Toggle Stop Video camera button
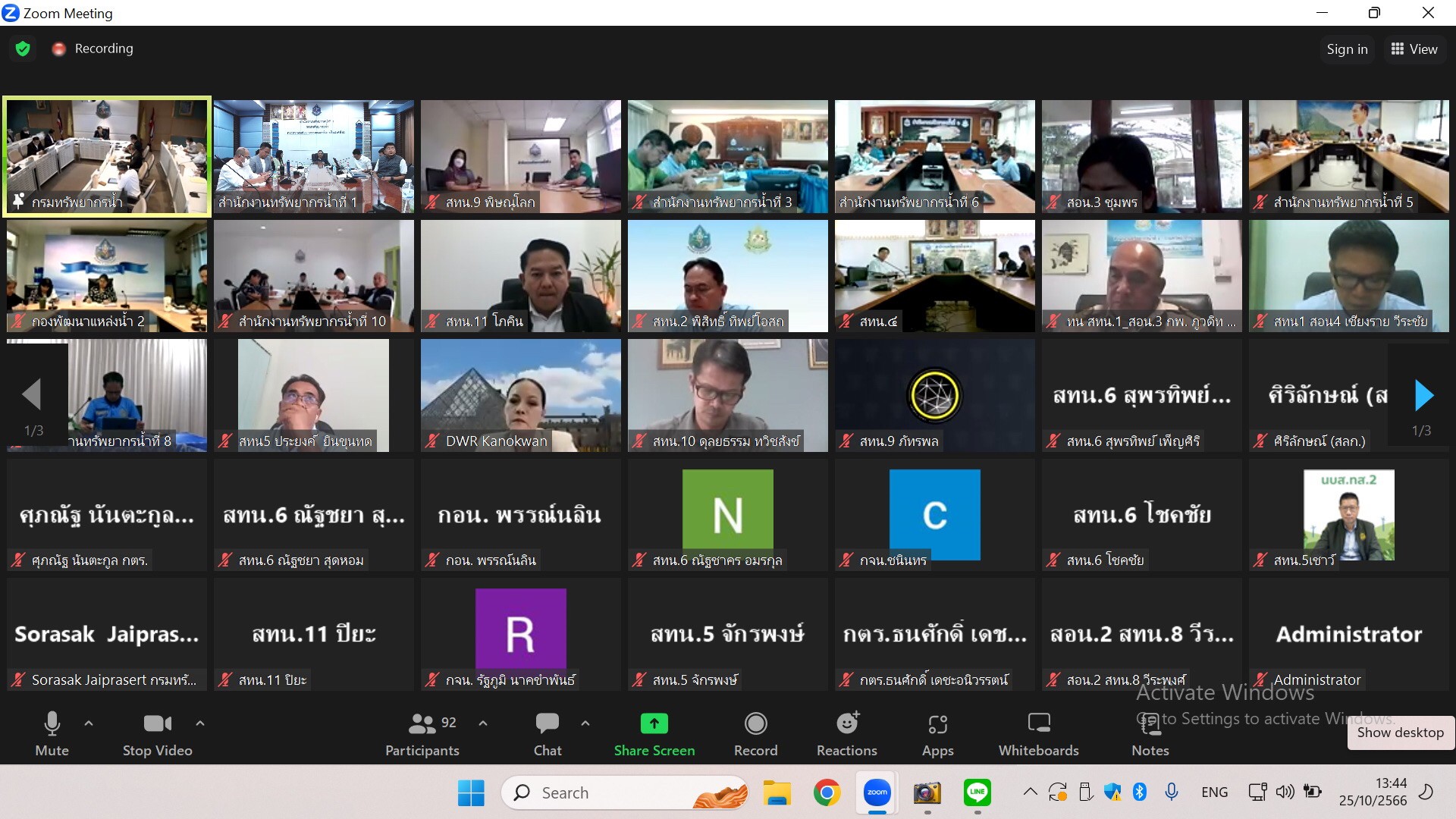This screenshot has height=819, width=1456. click(157, 723)
